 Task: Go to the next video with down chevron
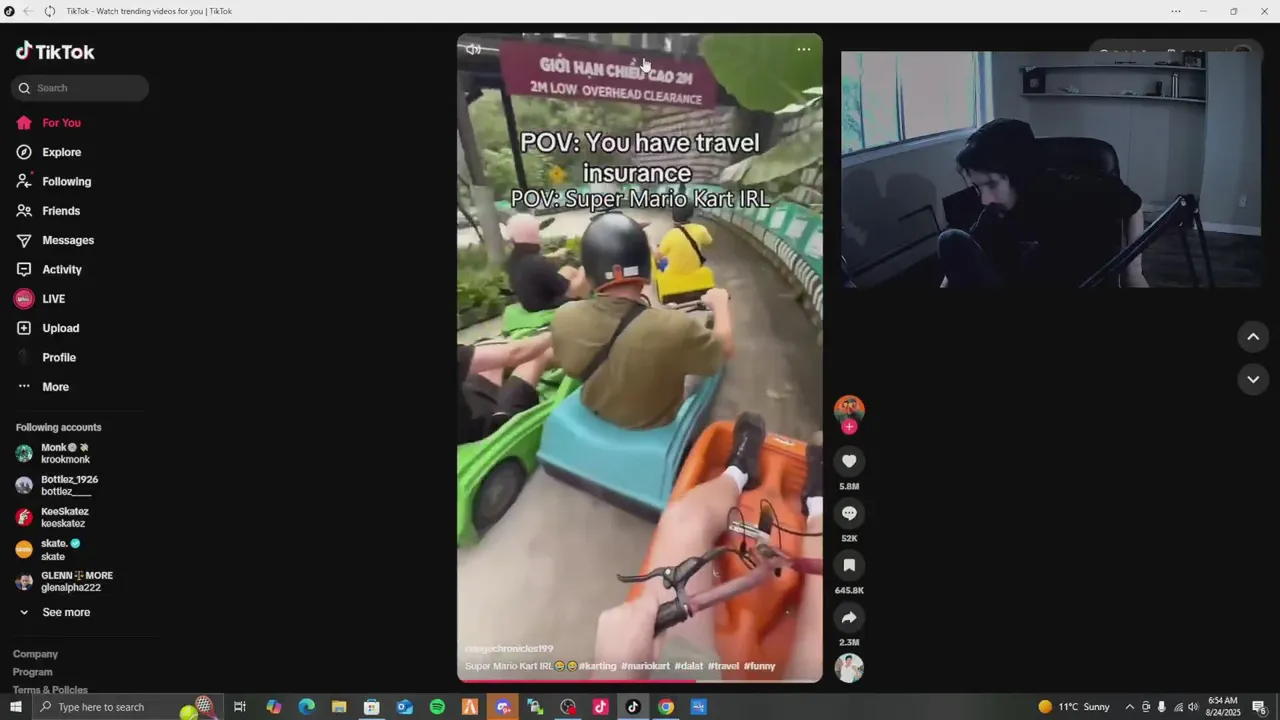click(1253, 379)
